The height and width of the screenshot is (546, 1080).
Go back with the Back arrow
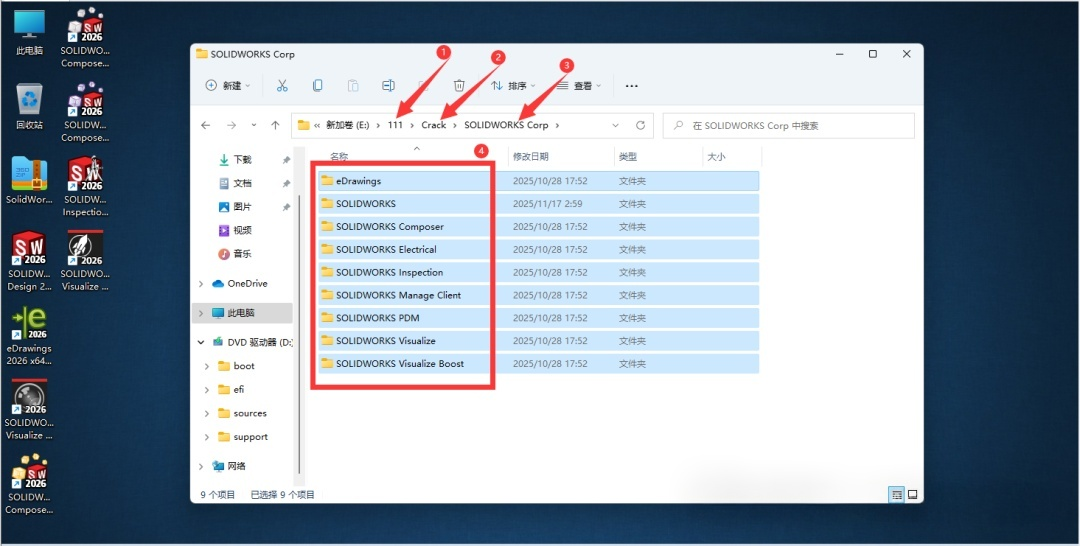[205, 125]
